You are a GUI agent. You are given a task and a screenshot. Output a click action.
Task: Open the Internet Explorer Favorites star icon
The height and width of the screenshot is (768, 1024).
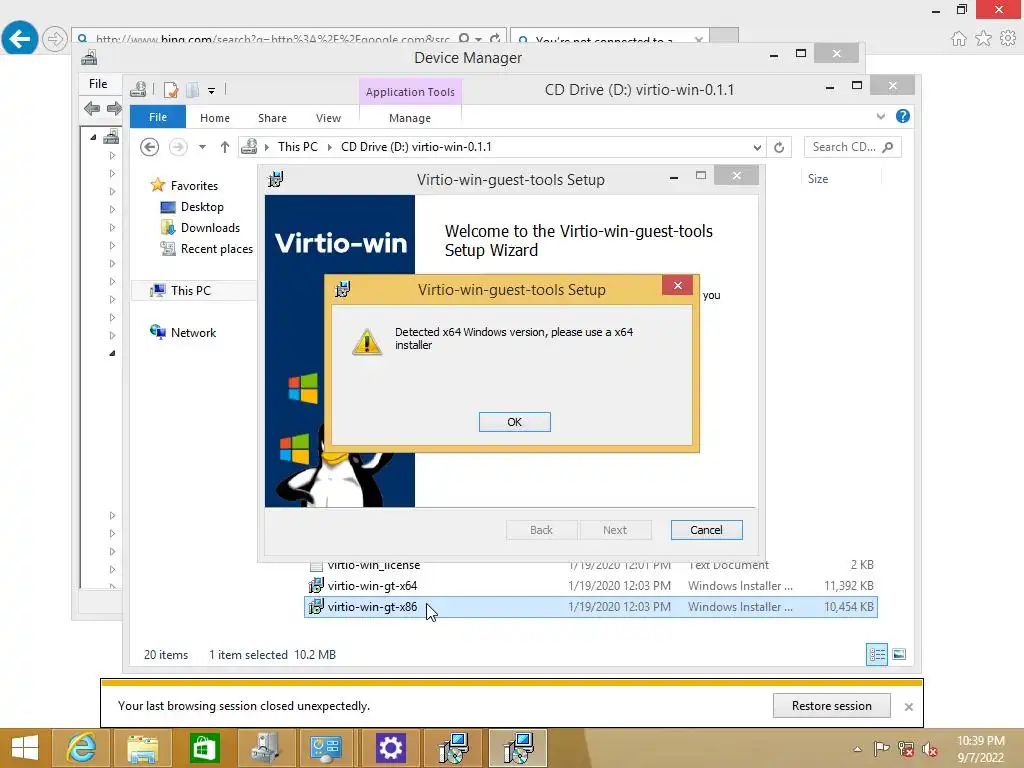(983, 39)
